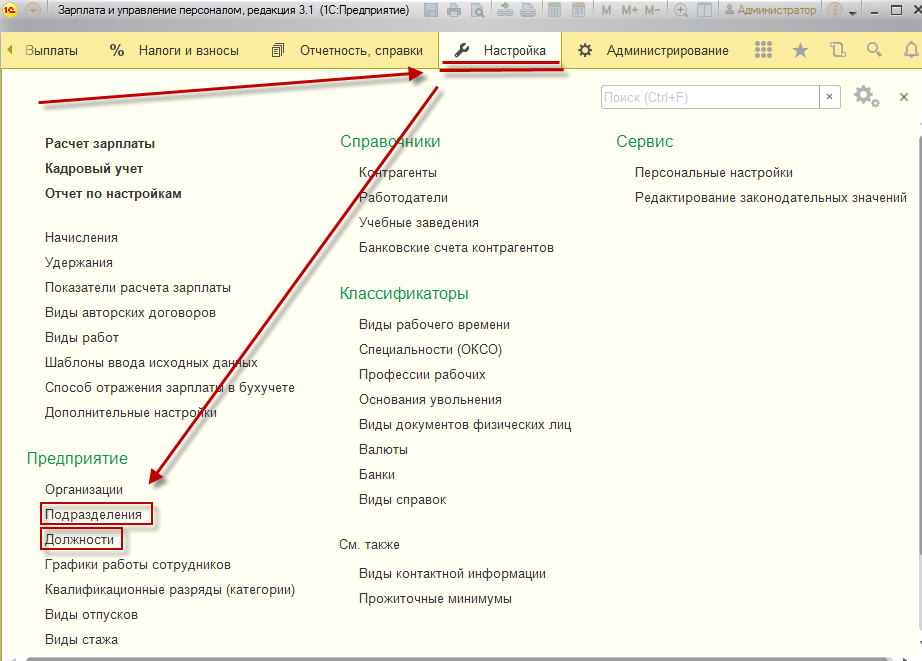Open the calendar icon in toolbar
The height and width of the screenshot is (661, 922).
tap(578, 11)
